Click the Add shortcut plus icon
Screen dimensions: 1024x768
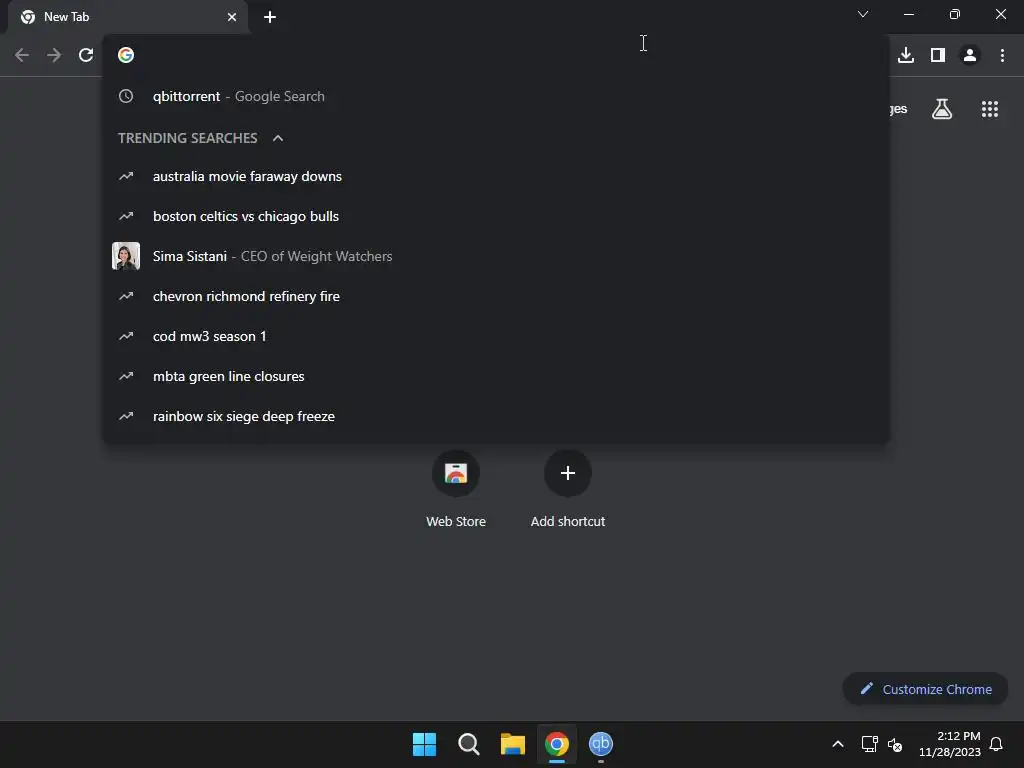point(568,473)
